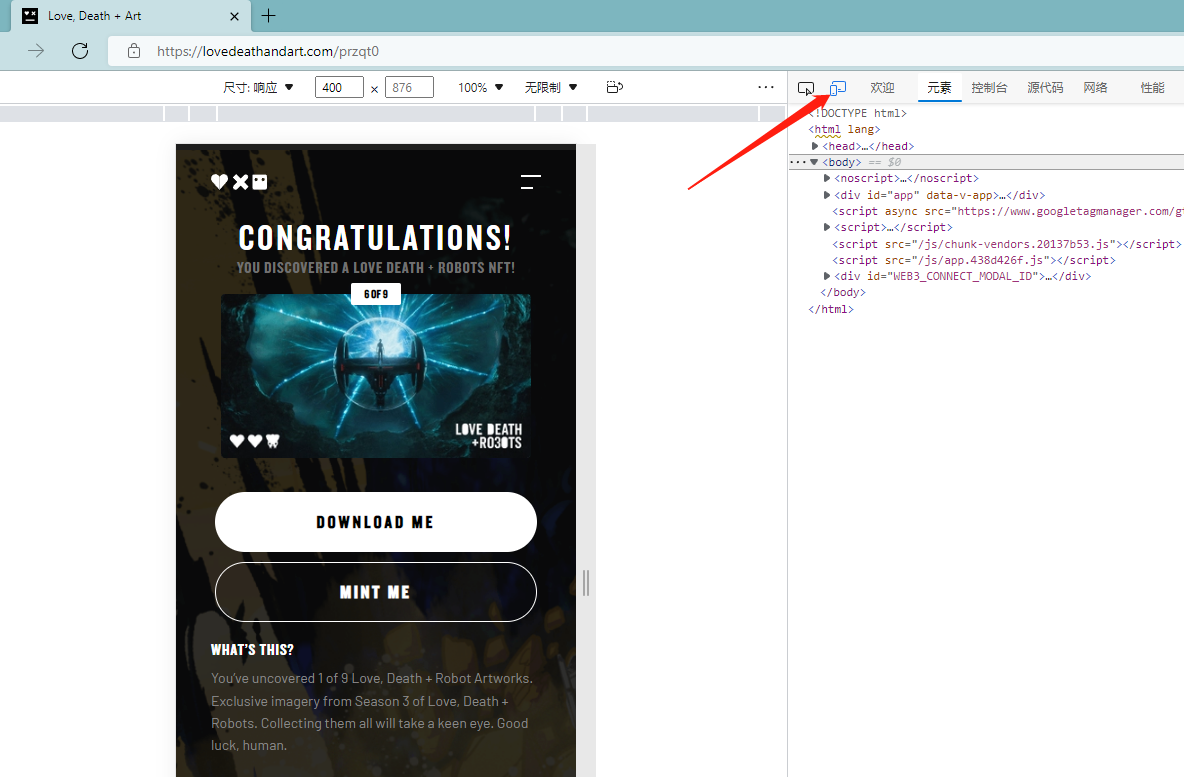Viewport: 1184px width, 777px height.
Task: Open a new browser tab
Action: point(268,15)
